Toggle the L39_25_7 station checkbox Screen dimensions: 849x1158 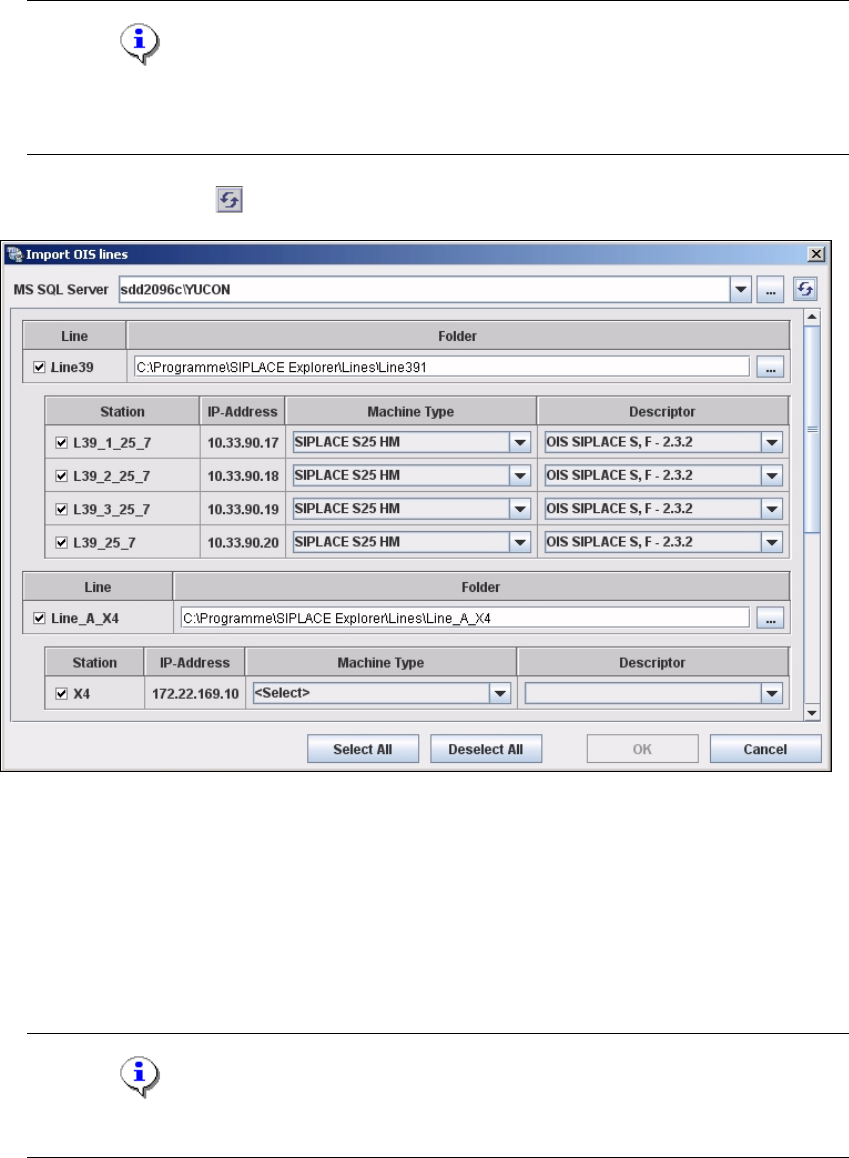click(62, 542)
